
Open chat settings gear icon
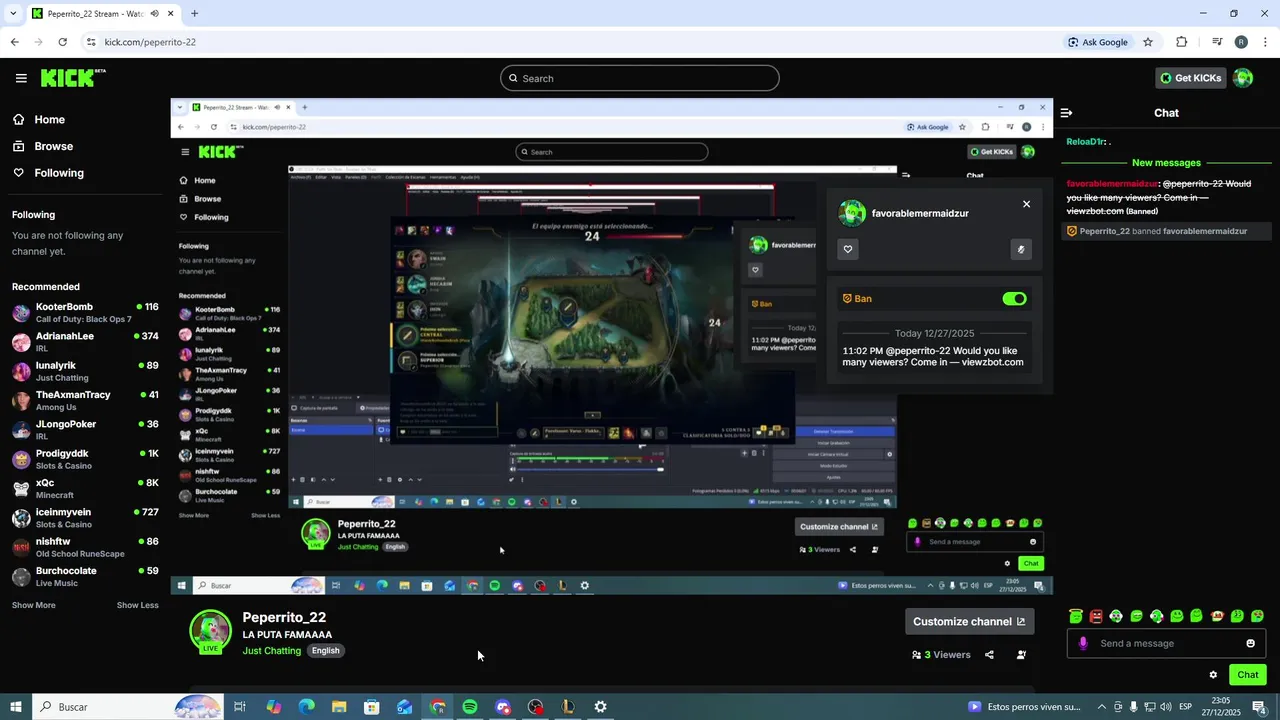pyautogui.click(x=1213, y=675)
